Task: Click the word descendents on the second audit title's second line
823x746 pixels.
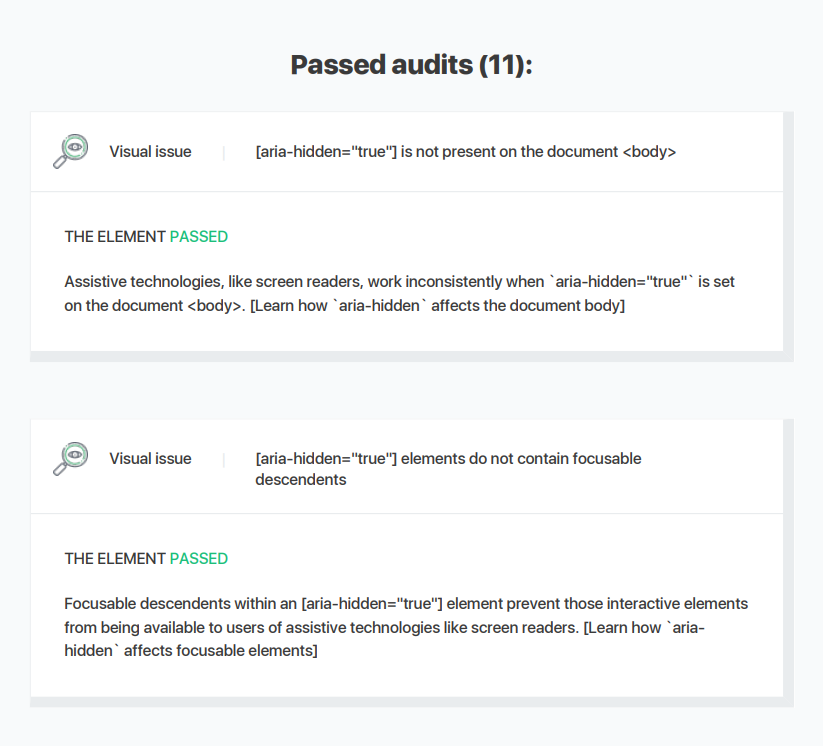Action: [x=301, y=480]
